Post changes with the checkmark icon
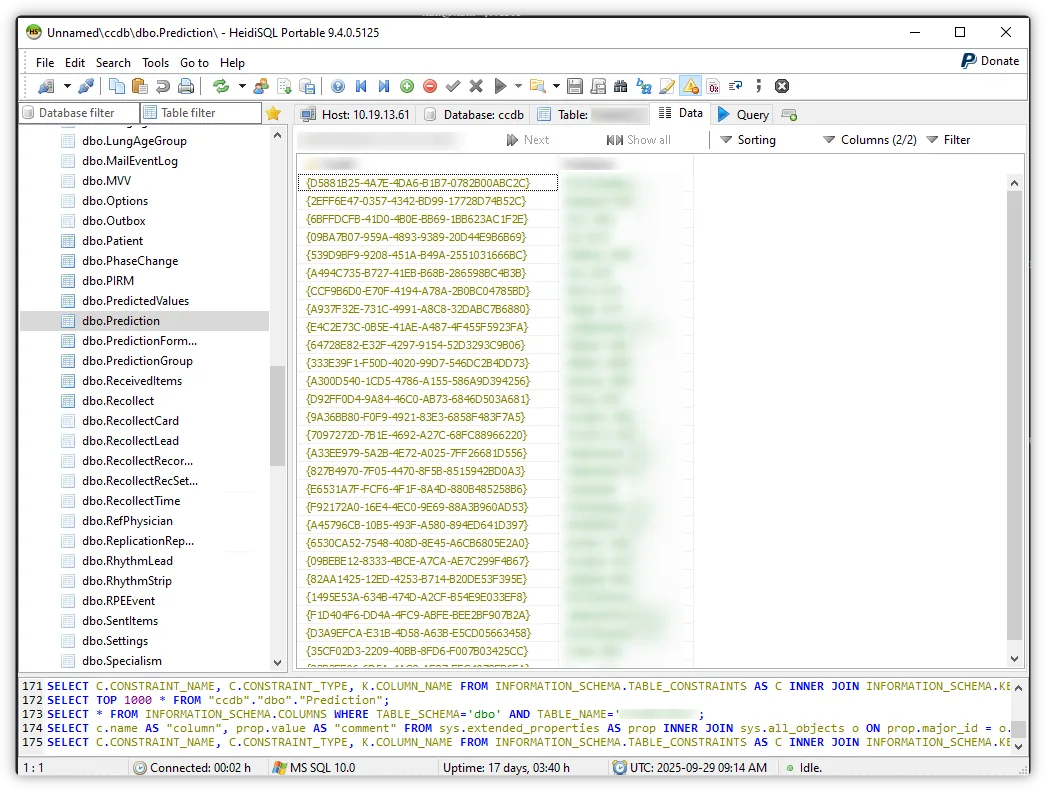The height and width of the screenshot is (791, 1046). click(x=453, y=86)
